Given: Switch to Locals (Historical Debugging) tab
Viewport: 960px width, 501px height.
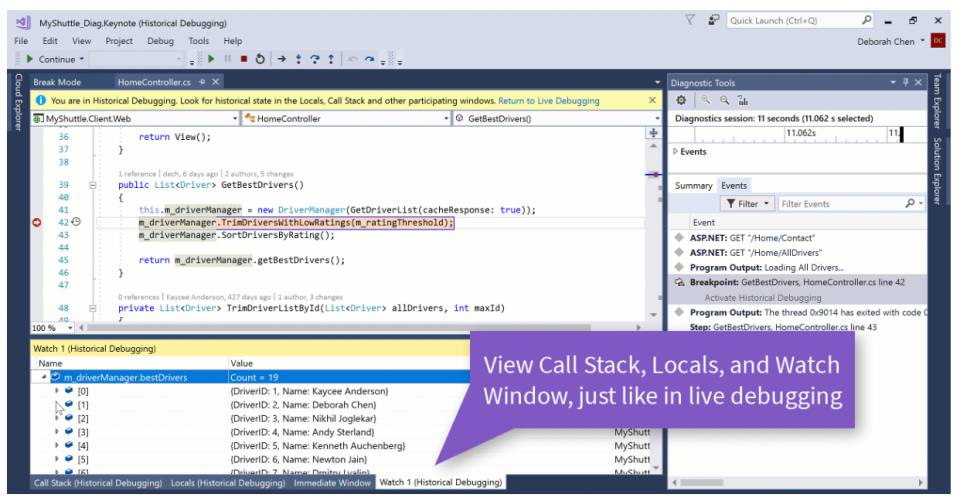Looking at the screenshot, I should click(x=228, y=483).
